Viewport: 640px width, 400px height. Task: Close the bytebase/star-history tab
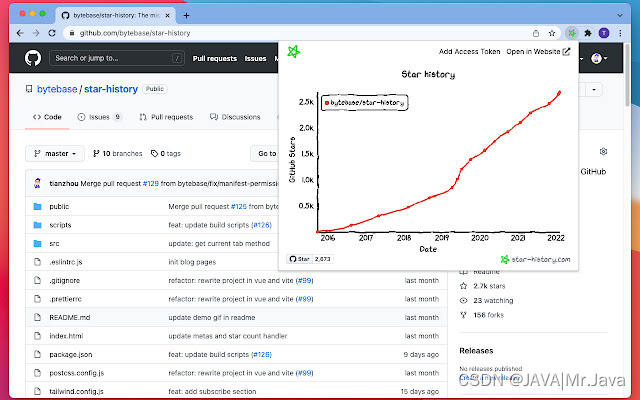pyautogui.click(x=167, y=16)
